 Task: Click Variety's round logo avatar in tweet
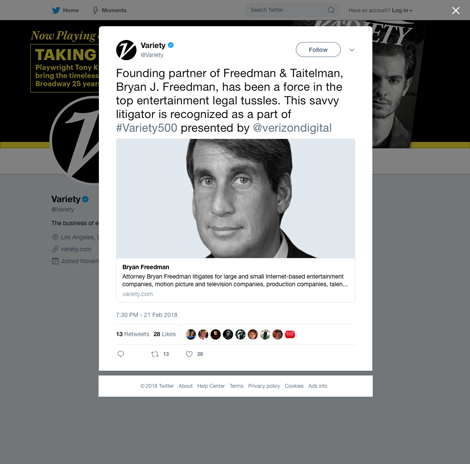click(x=126, y=50)
